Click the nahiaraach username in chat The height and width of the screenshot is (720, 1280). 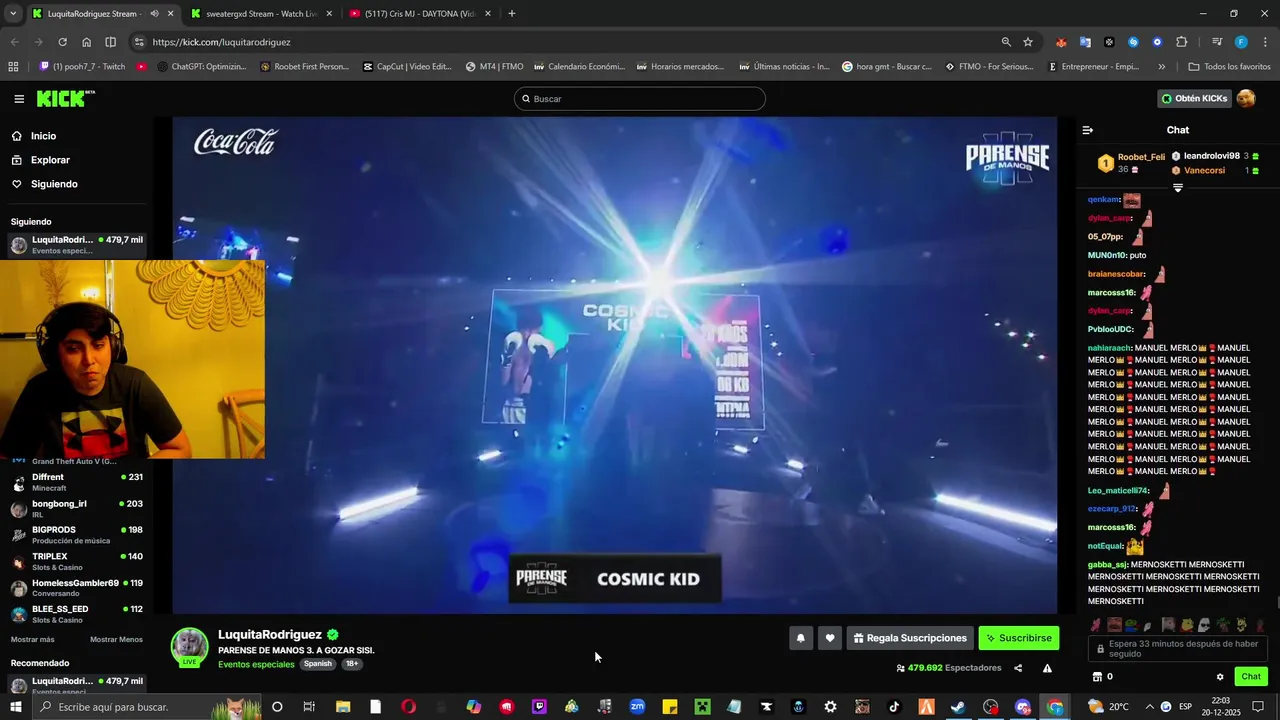pyautogui.click(x=1109, y=348)
